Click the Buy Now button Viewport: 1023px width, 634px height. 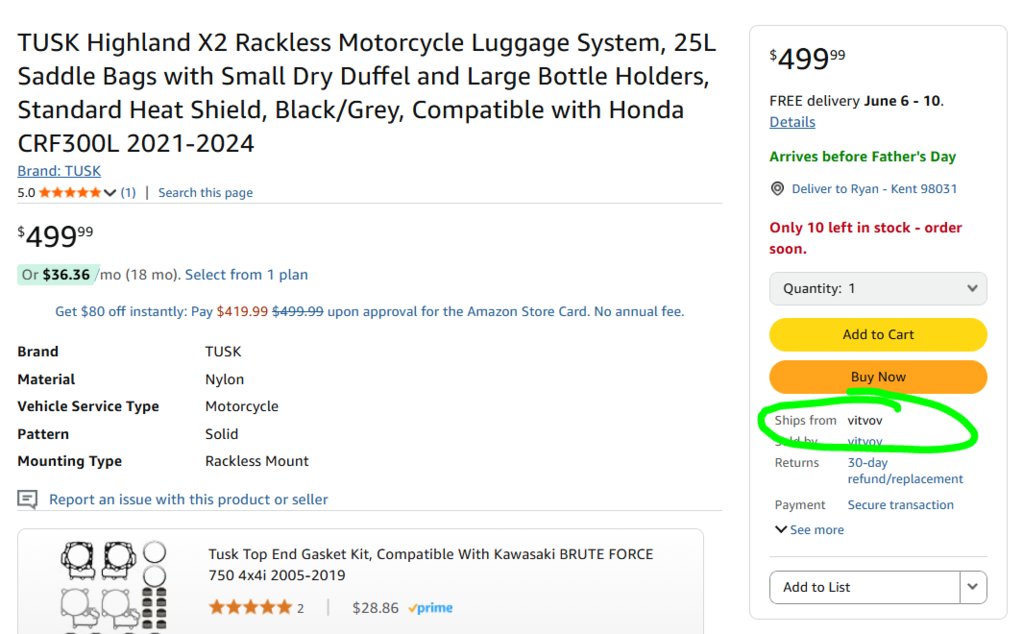pyautogui.click(x=878, y=377)
